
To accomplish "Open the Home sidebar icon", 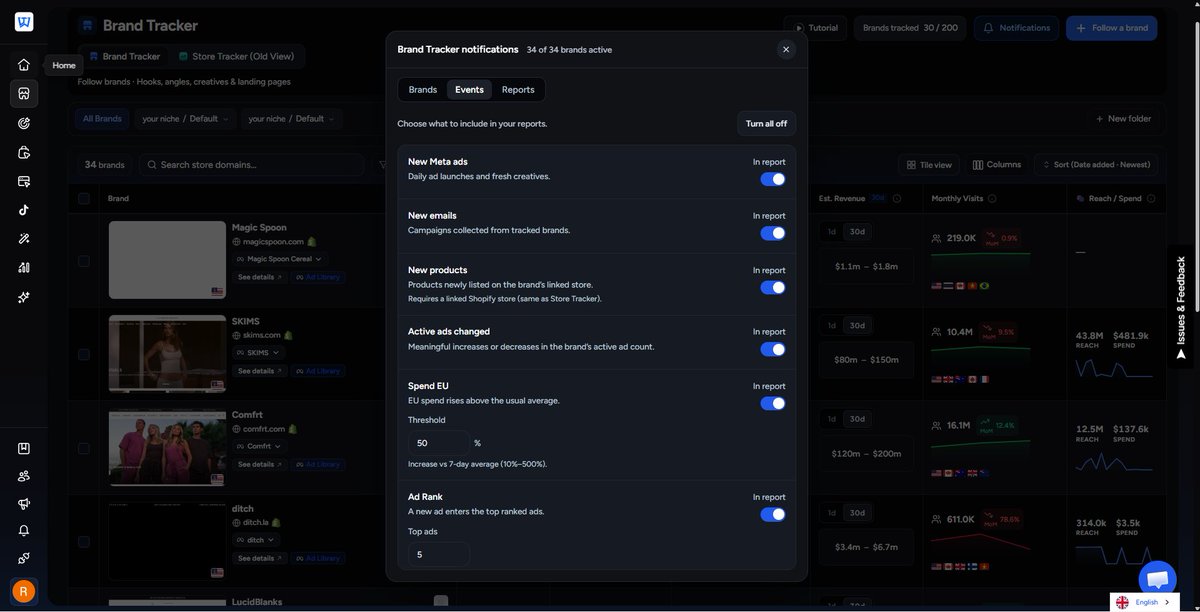I will (23, 65).
